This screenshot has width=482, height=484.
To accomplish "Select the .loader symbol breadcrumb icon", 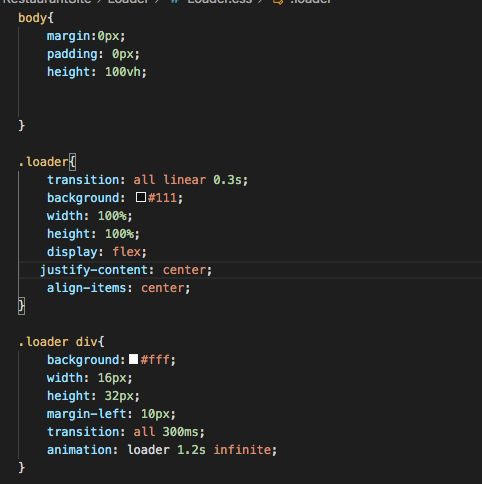I will (x=278, y=1).
